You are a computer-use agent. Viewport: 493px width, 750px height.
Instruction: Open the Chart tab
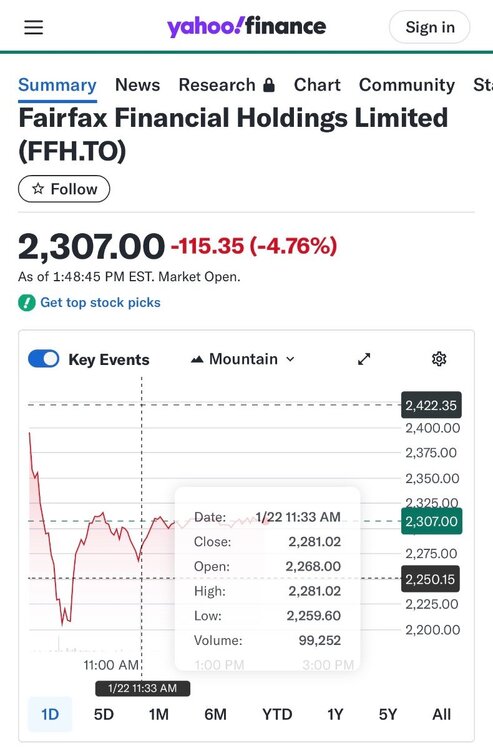[317, 85]
